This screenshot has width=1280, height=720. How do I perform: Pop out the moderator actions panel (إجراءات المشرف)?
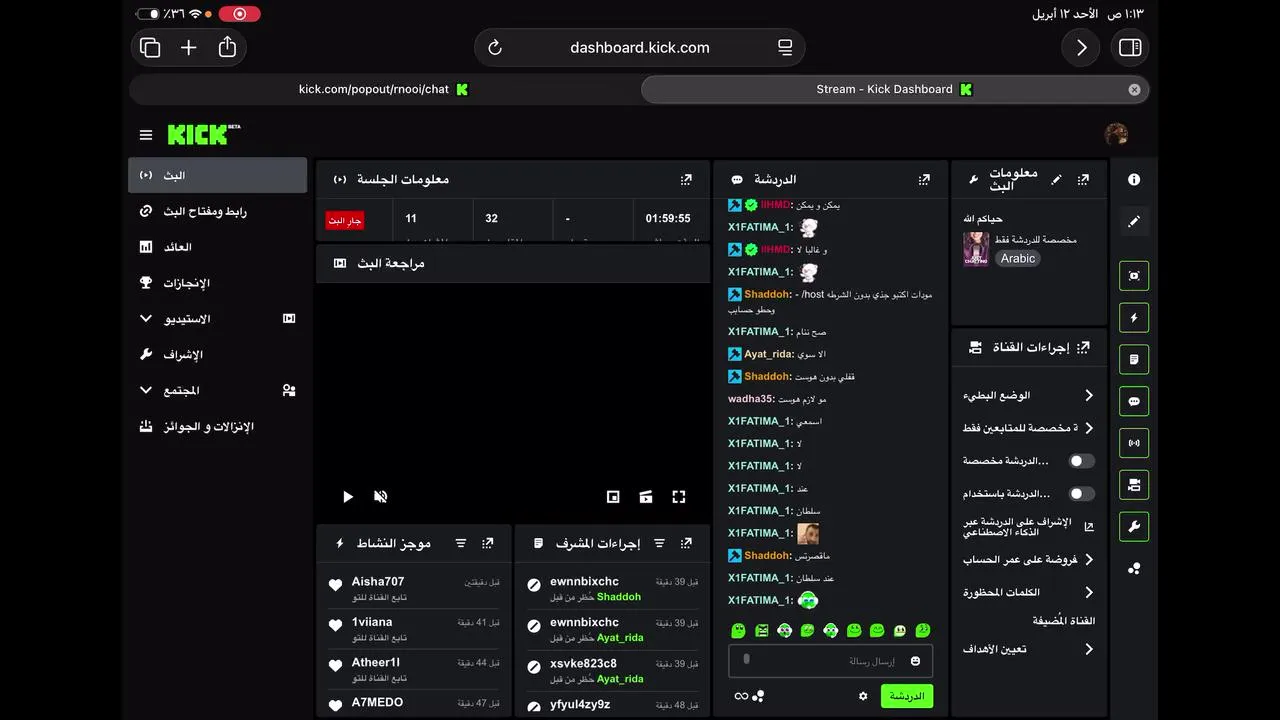coord(686,543)
